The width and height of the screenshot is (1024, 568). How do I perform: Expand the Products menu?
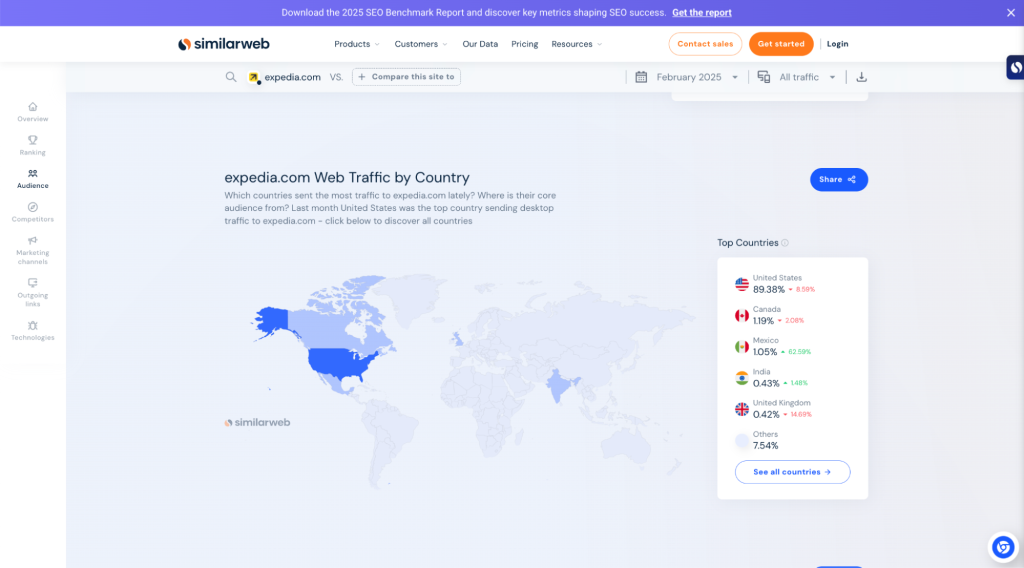(357, 44)
